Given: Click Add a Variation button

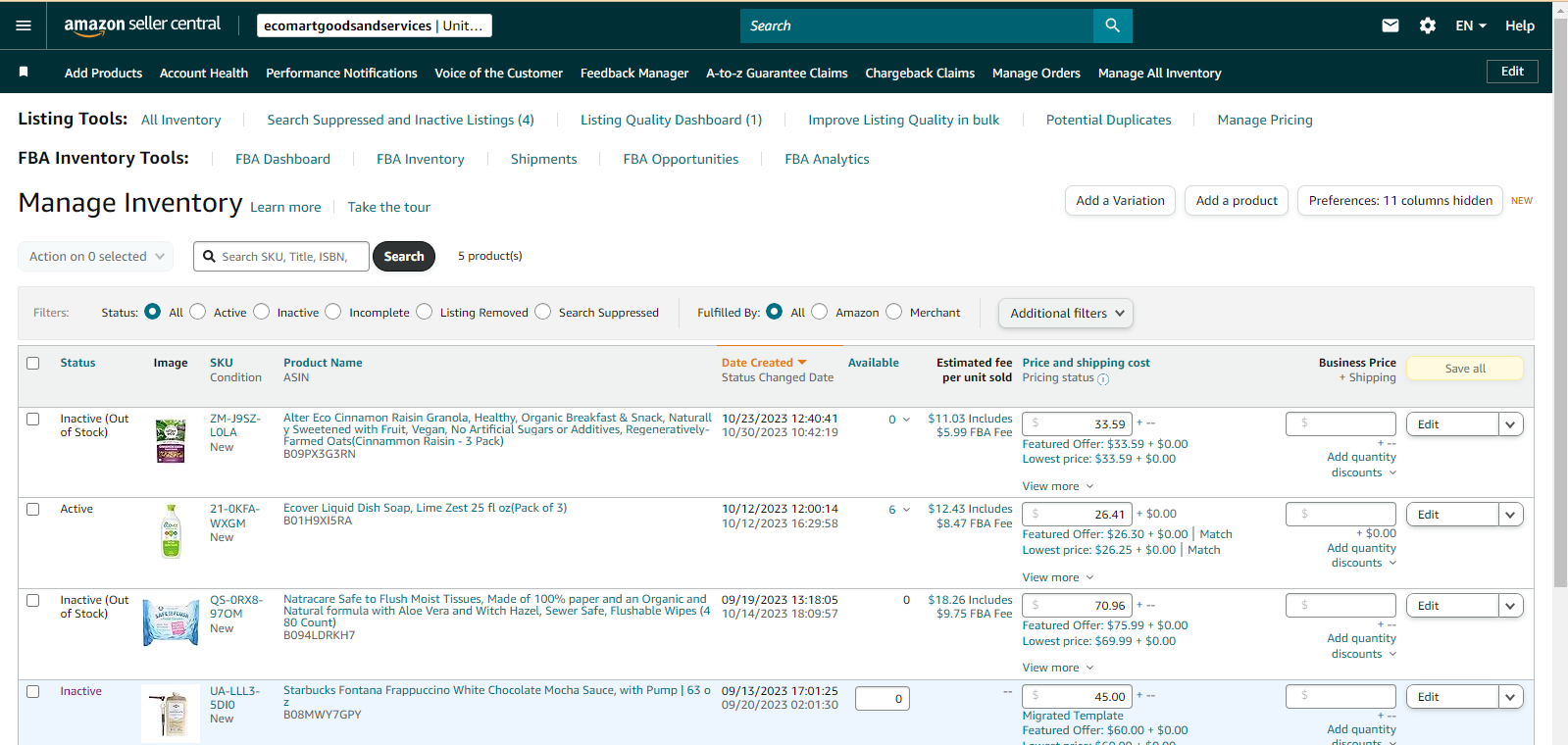Looking at the screenshot, I should click(x=1120, y=200).
